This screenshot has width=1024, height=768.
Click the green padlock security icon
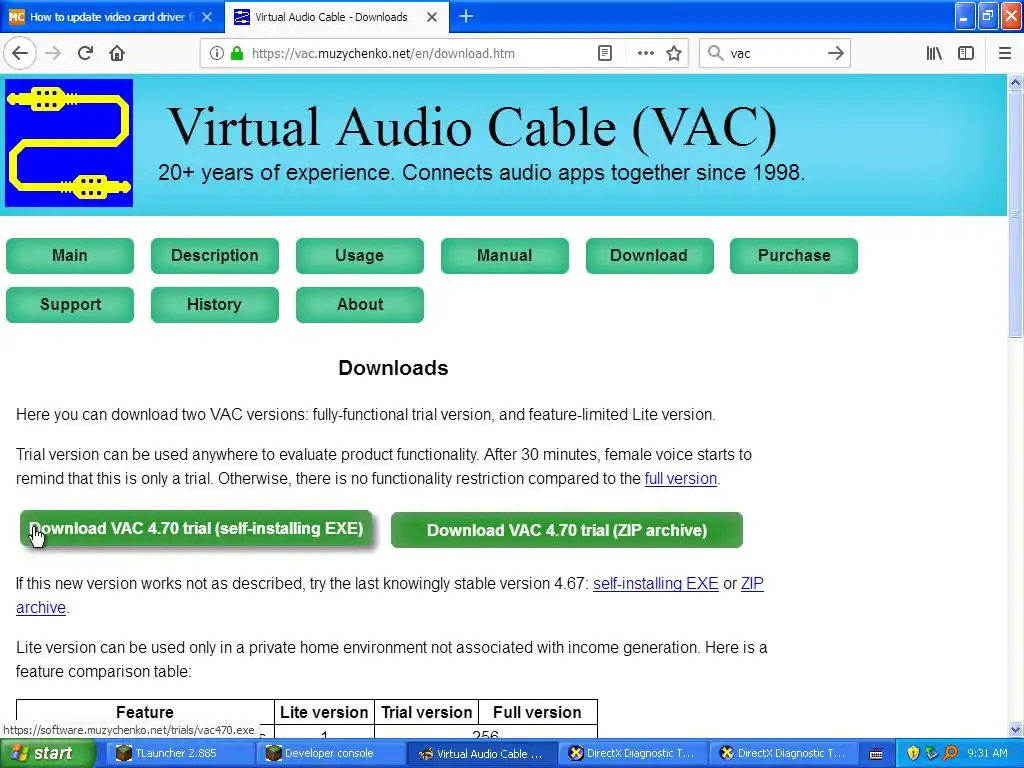pyautogui.click(x=237, y=54)
